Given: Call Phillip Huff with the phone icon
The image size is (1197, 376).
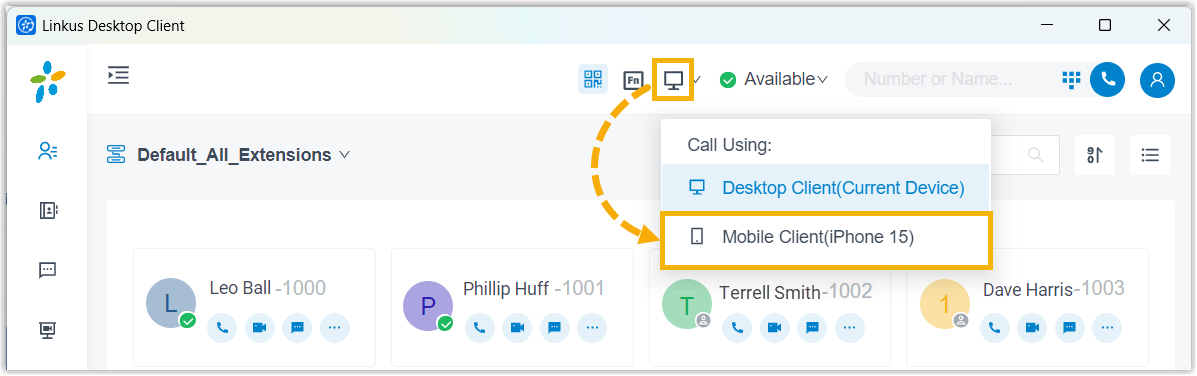Looking at the screenshot, I should point(479,328).
